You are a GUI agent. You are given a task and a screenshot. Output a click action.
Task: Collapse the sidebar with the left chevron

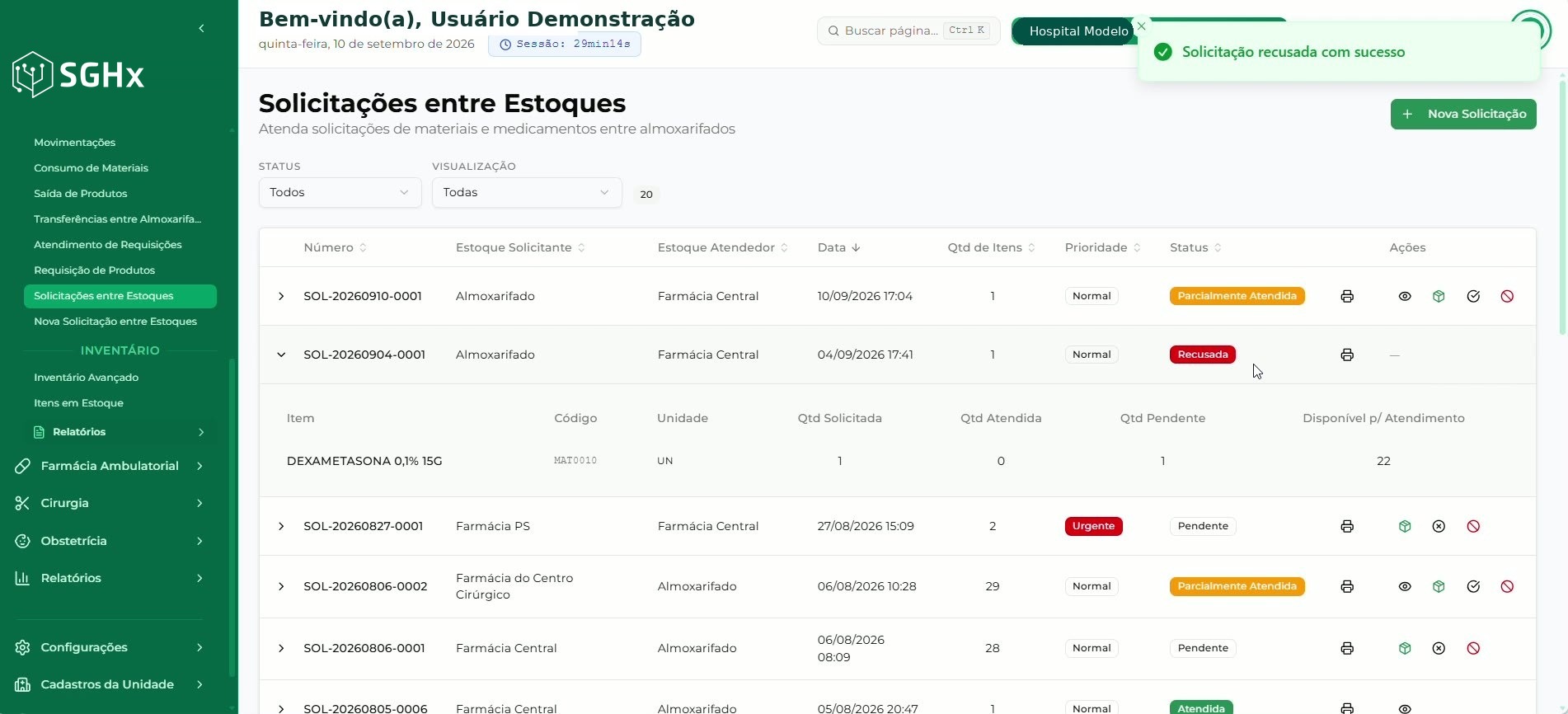(x=201, y=29)
